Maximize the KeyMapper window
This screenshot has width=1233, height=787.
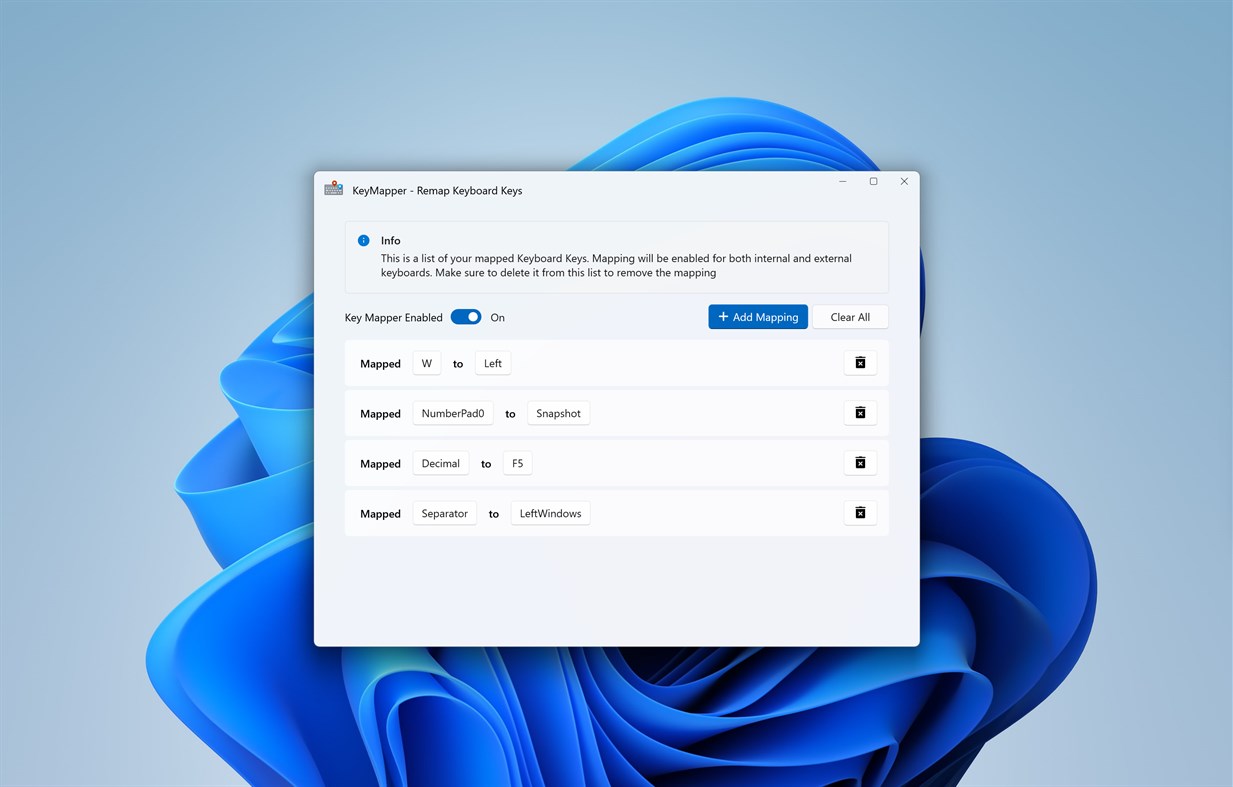click(873, 181)
